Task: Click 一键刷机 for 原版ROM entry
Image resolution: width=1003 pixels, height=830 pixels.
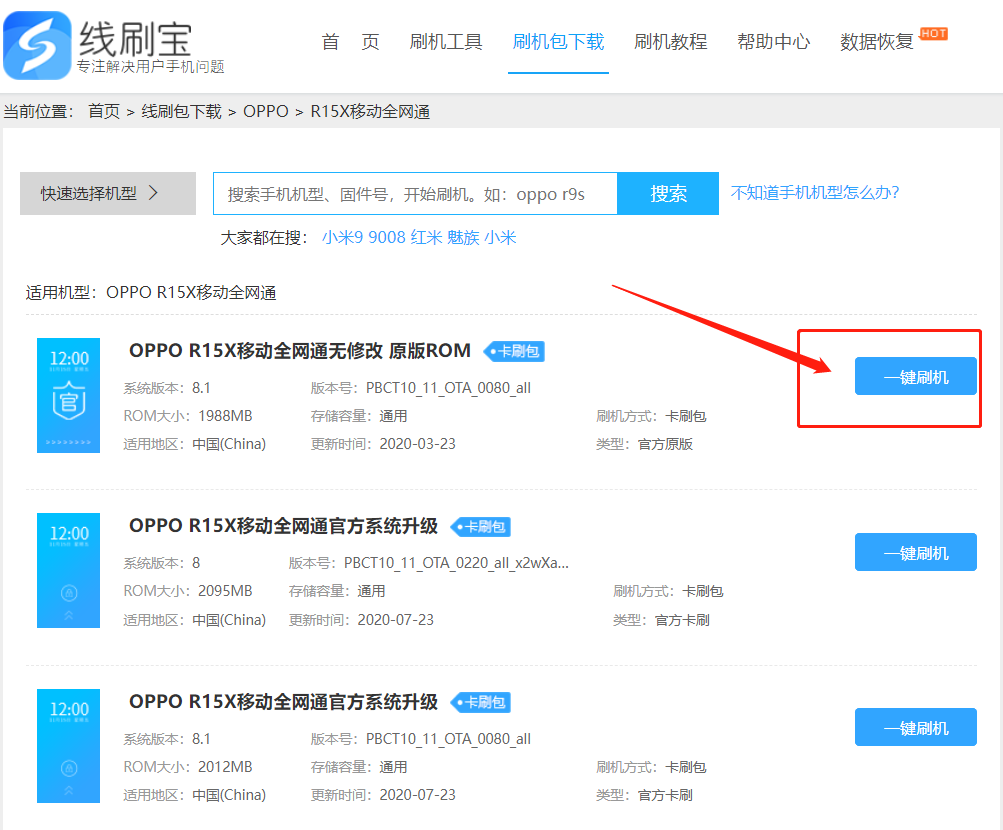Action: 915,377
